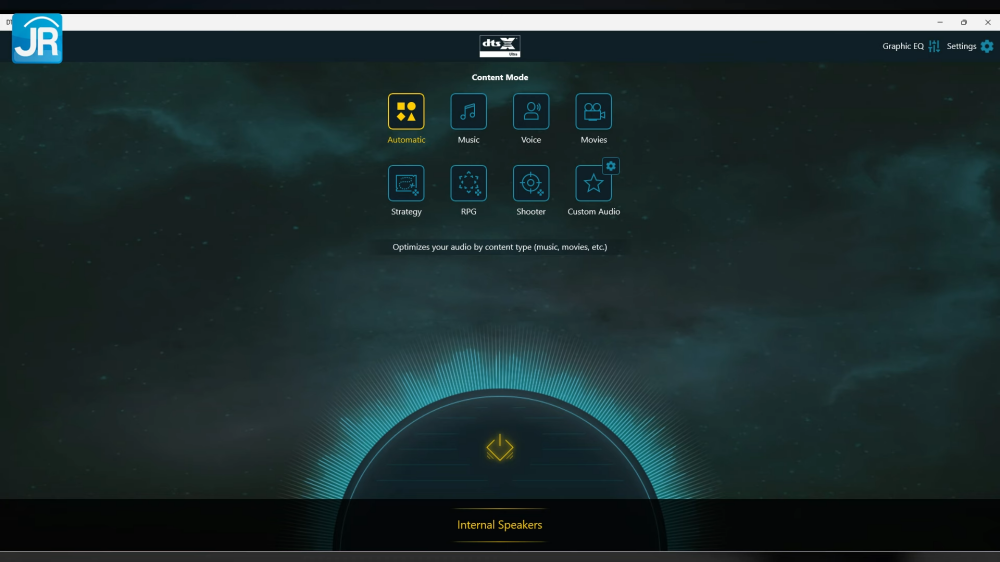Click the Content Mode heading
1000x562 pixels.
[x=500, y=77]
